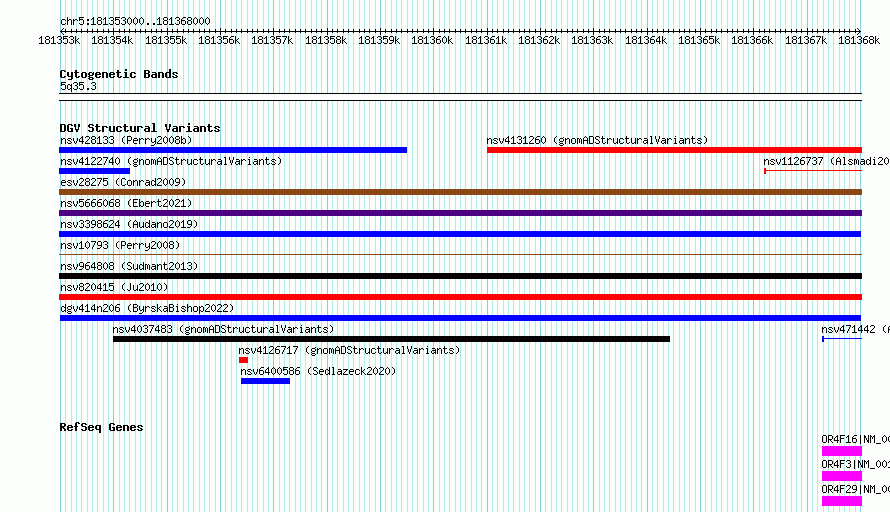Click the 181361k ruler tick label
890x512 pixels.
[486, 40]
